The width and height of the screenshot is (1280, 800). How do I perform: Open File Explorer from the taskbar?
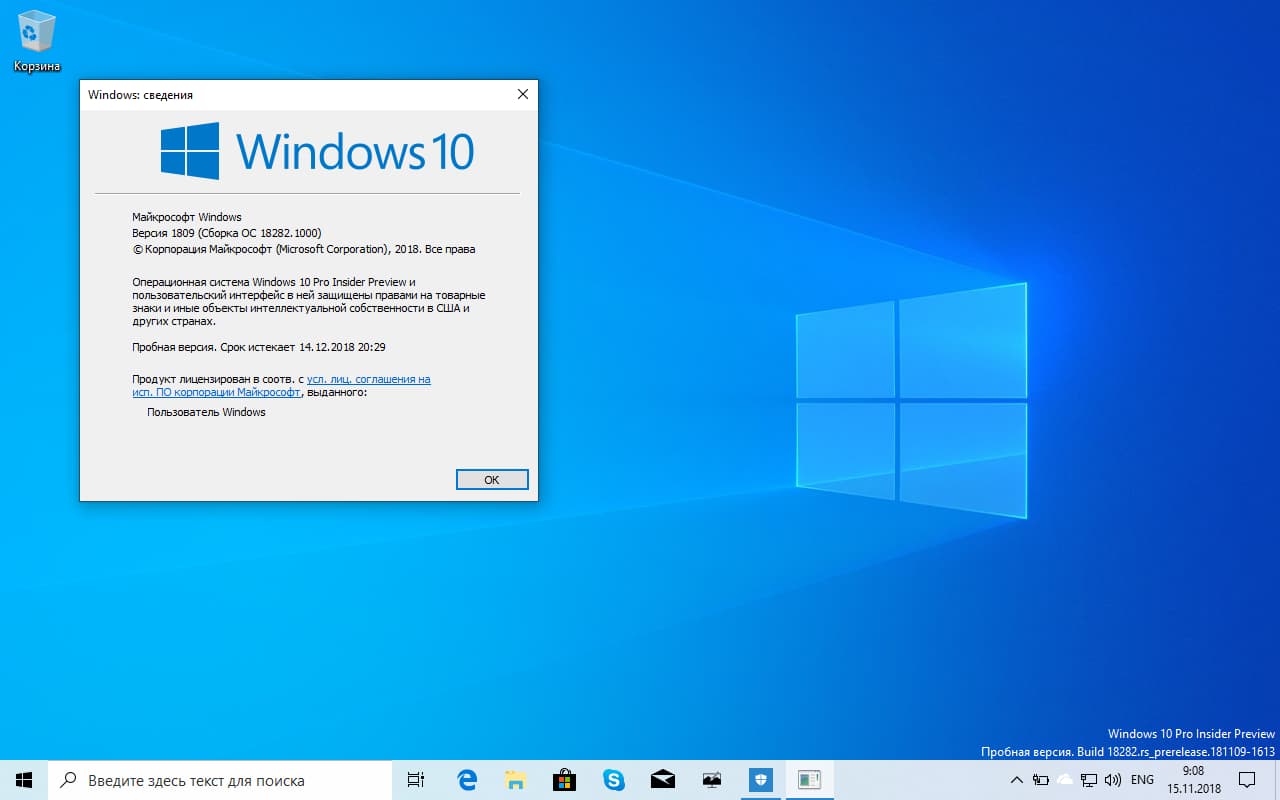click(514, 779)
